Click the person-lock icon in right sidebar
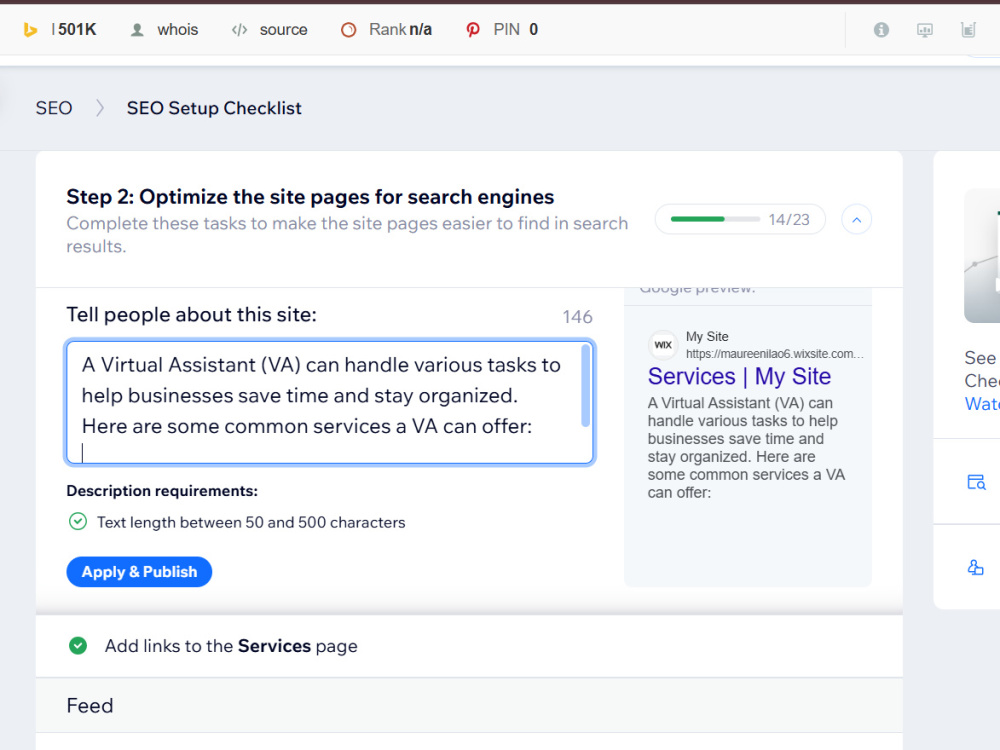1000x750 pixels. click(976, 567)
